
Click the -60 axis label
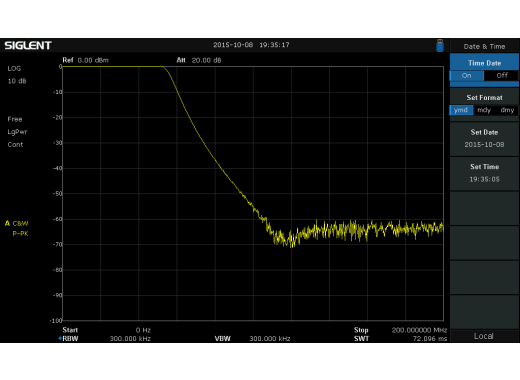pos(58,219)
